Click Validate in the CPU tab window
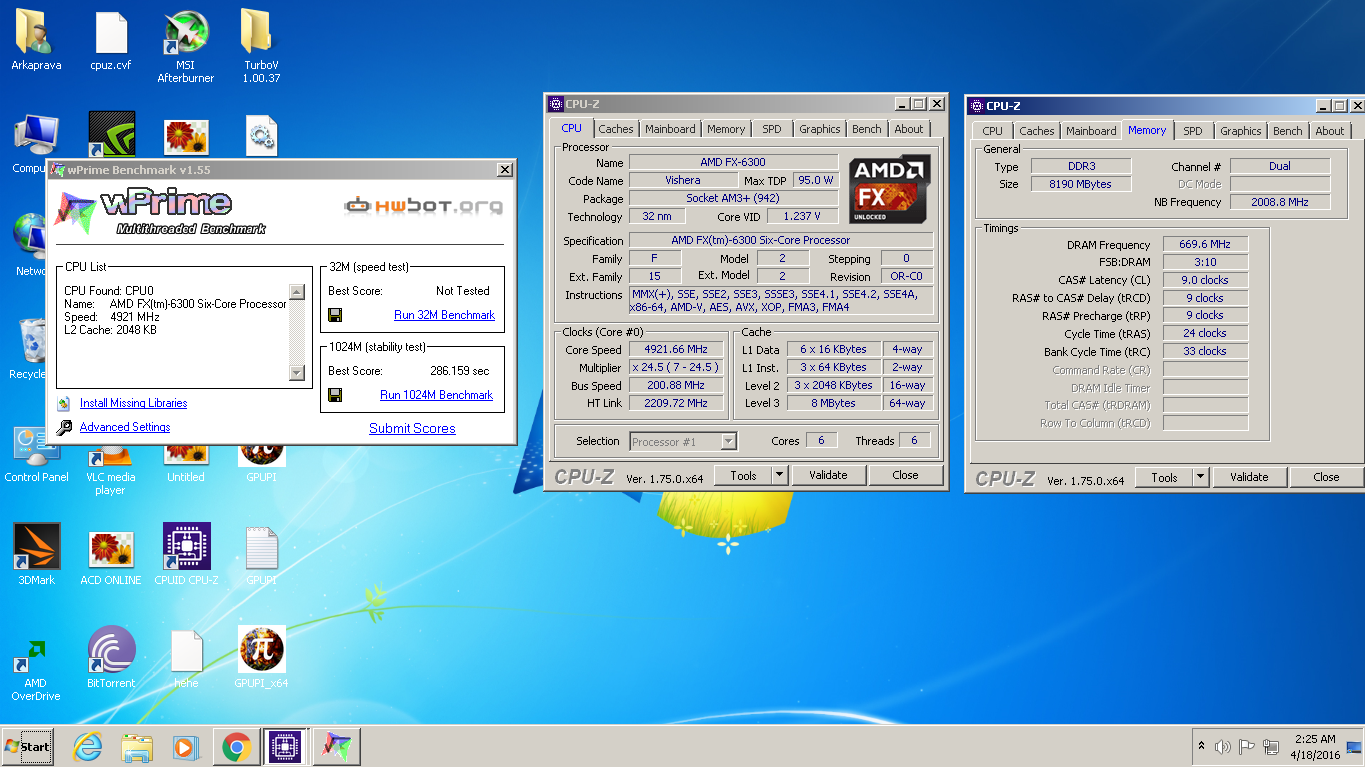1365x767 pixels. pyautogui.click(x=828, y=475)
